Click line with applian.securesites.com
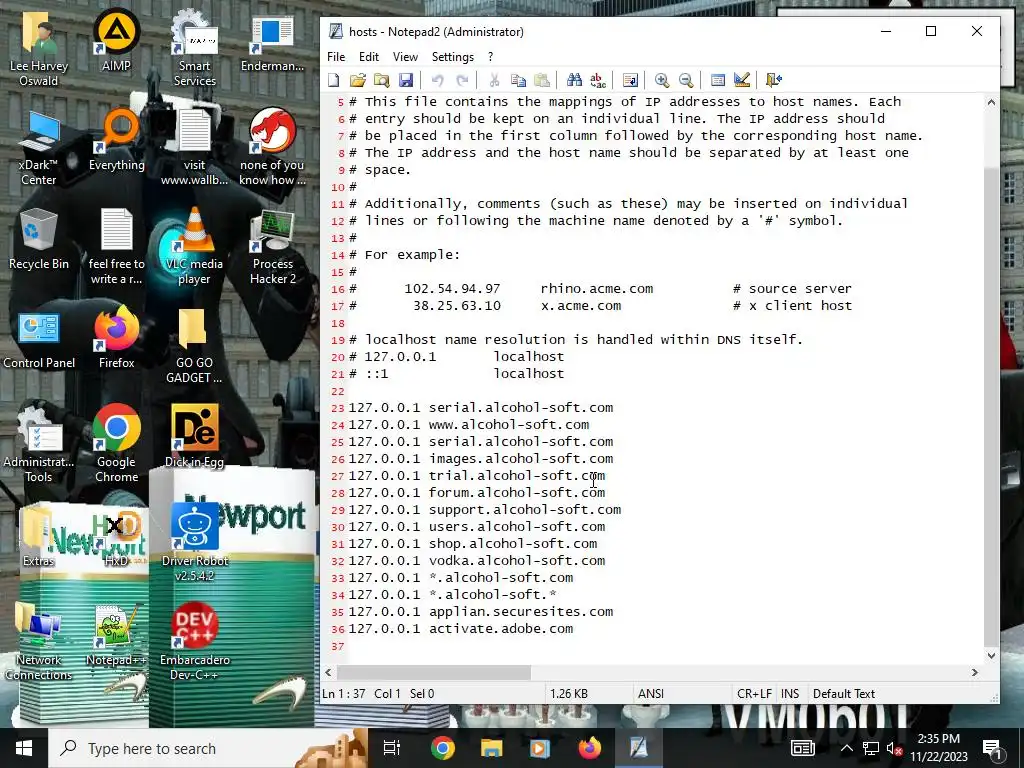1024x768 pixels. 481,612
